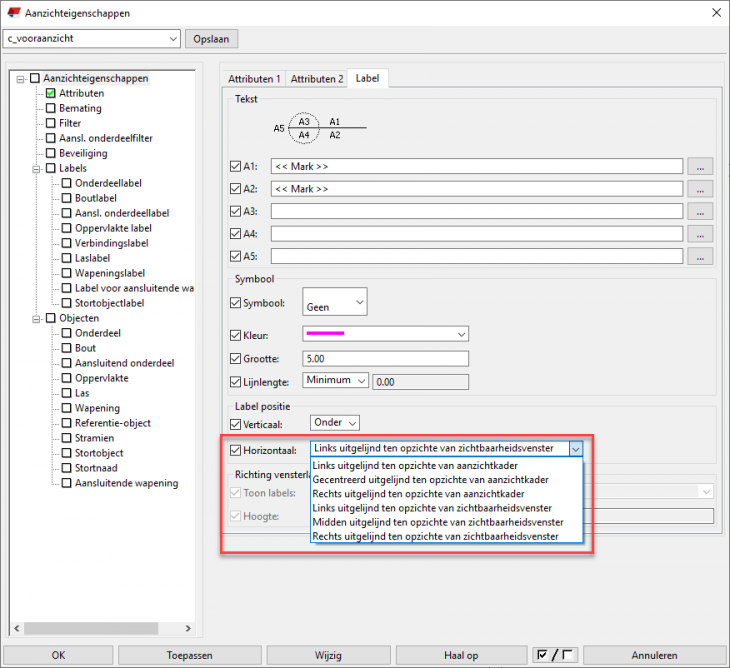
Task: Collapse the Labels tree node
Action: (x=36, y=169)
